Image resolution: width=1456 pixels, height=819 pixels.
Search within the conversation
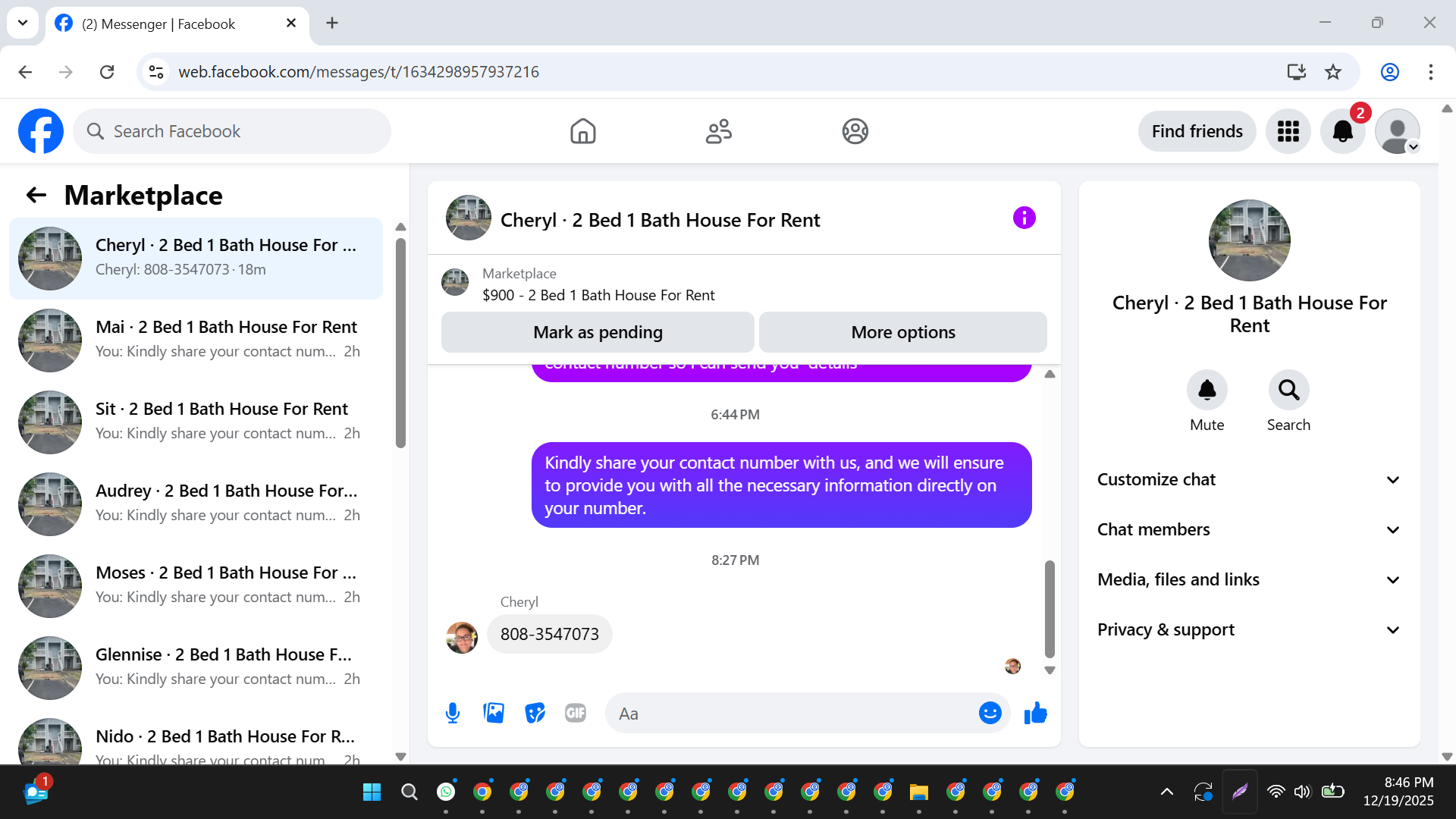pyautogui.click(x=1288, y=390)
